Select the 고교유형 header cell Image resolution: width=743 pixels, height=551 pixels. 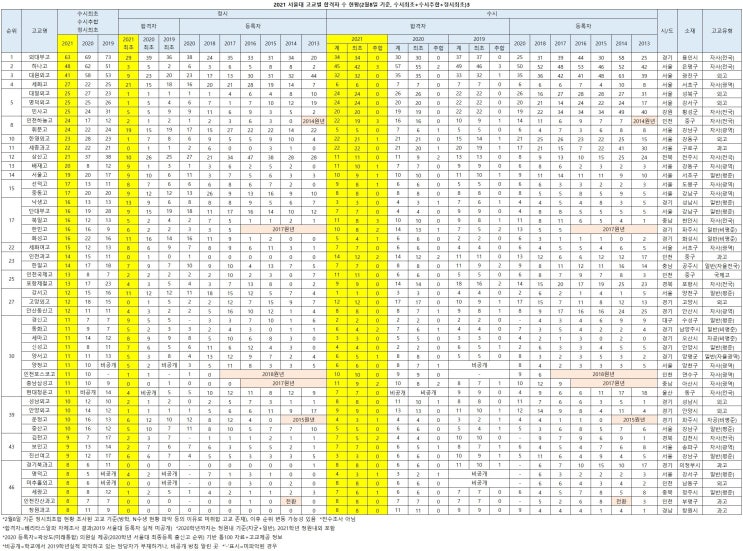pyautogui.click(x=722, y=31)
